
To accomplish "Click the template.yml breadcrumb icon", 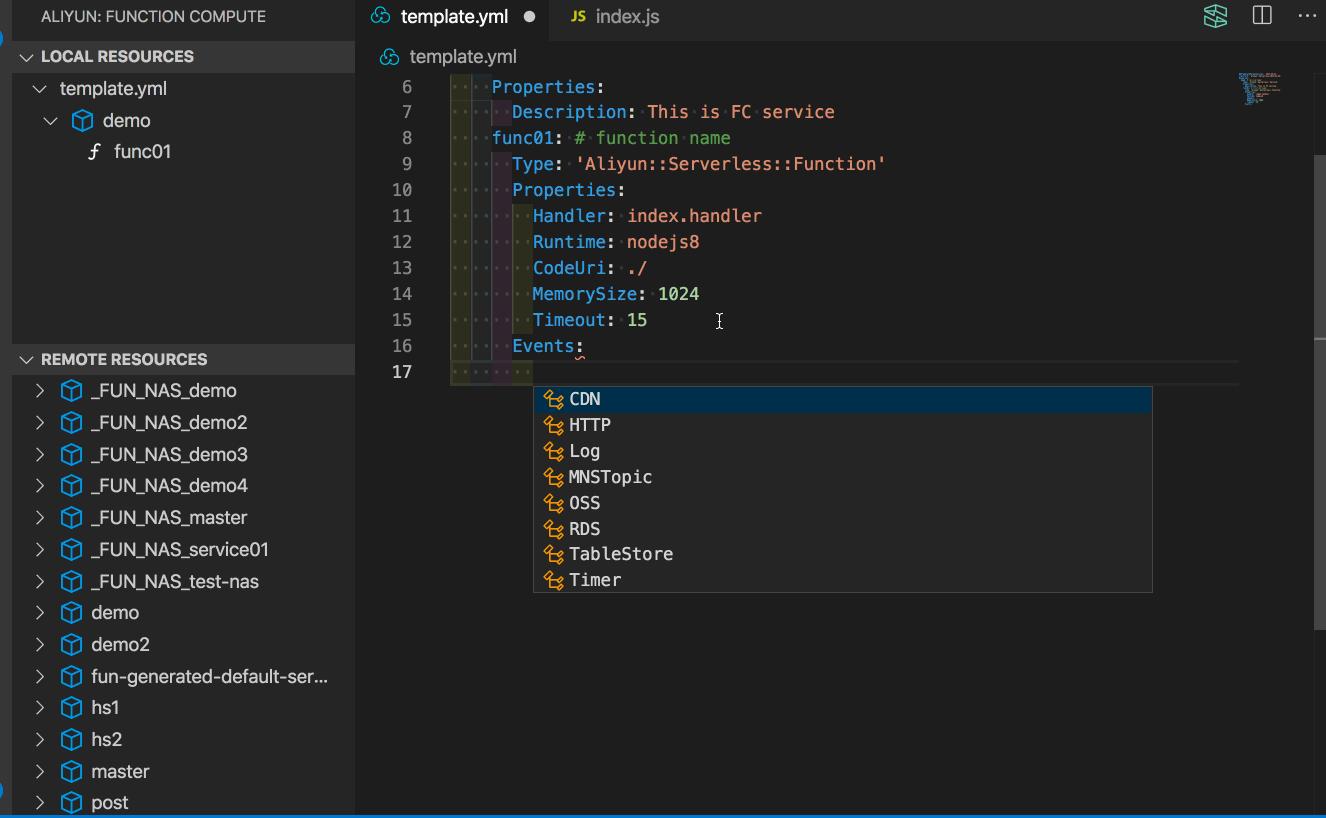I will tap(390, 57).
